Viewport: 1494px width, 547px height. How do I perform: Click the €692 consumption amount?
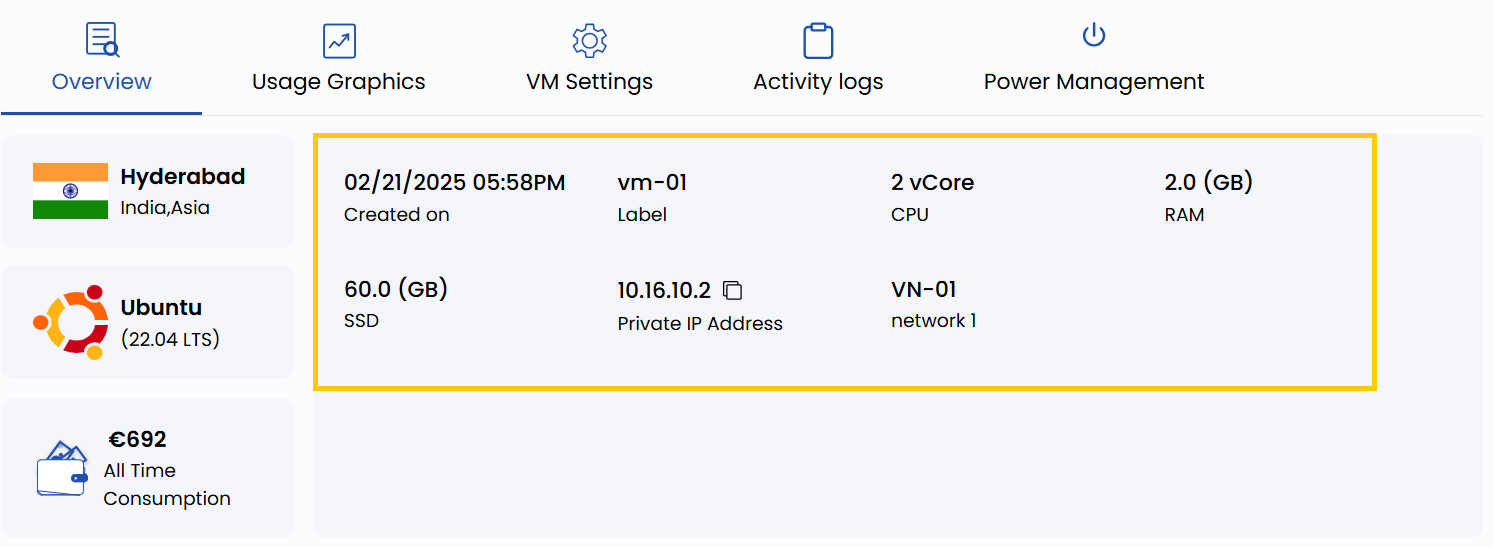tap(138, 439)
